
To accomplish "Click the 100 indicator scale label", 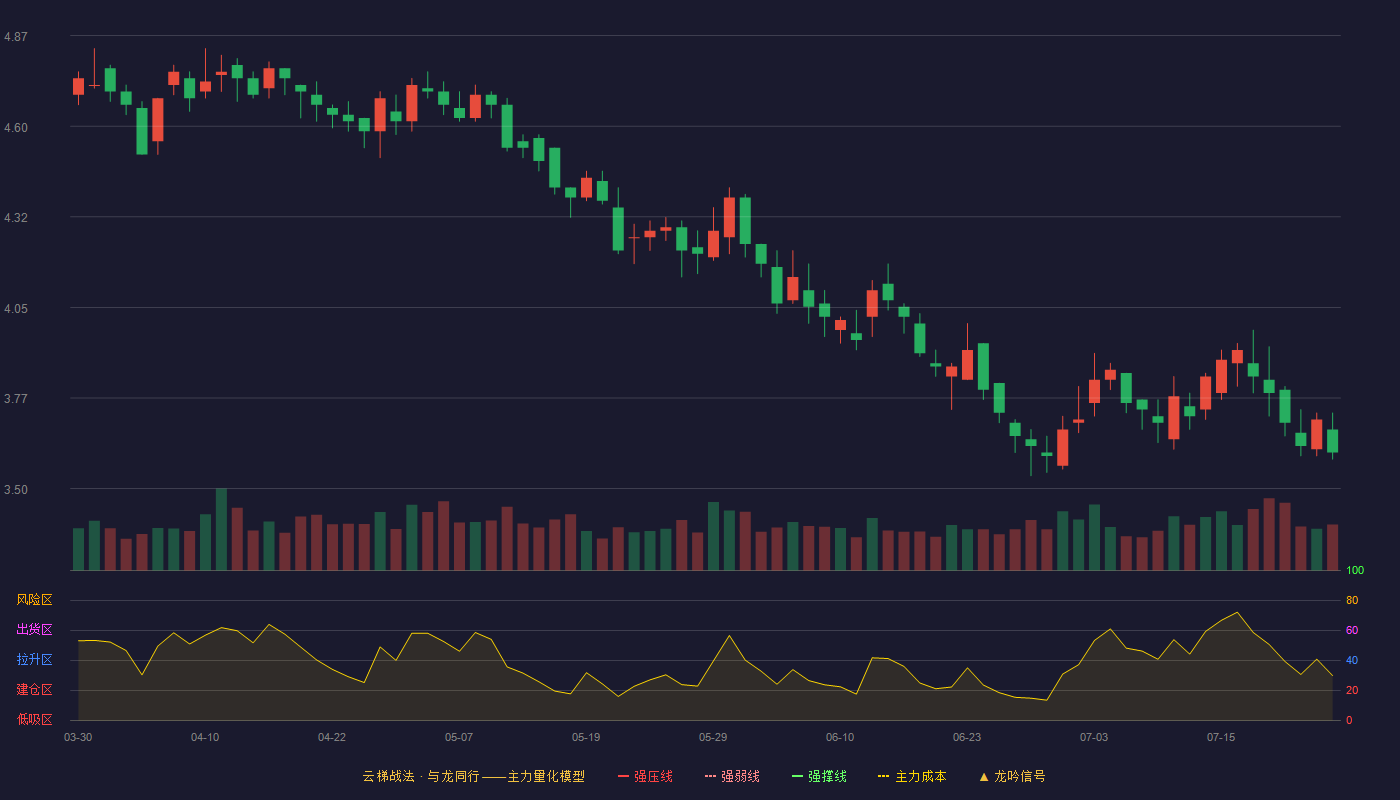I will point(1355,570).
